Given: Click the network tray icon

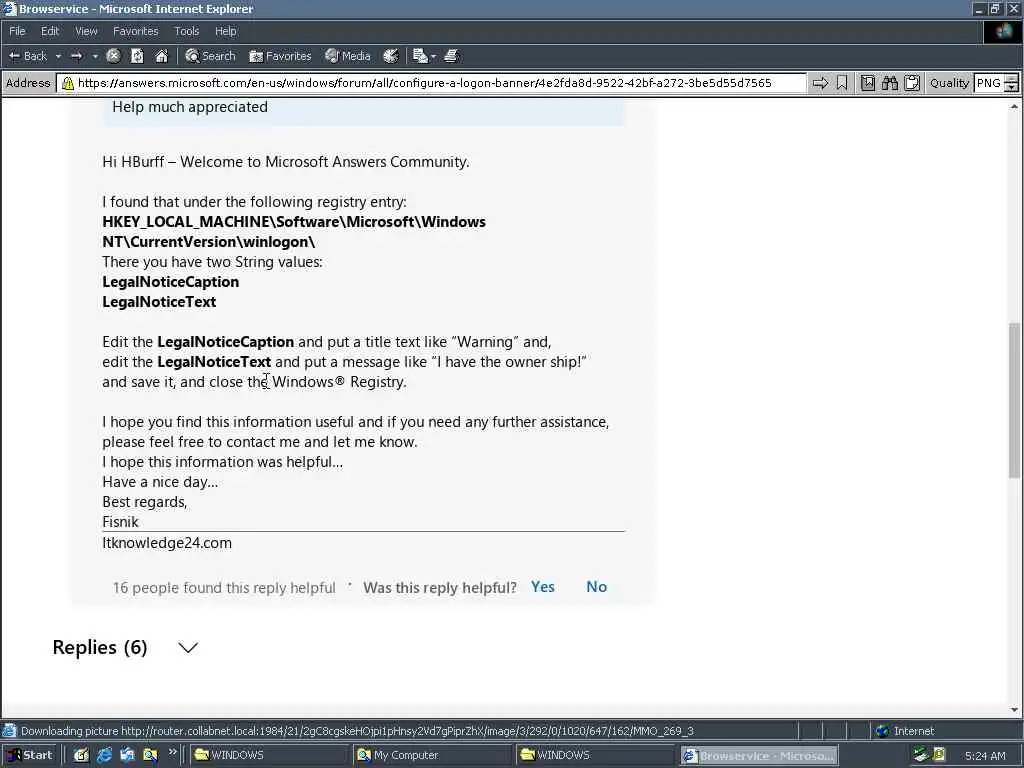Looking at the screenshot, I should 921,755.
